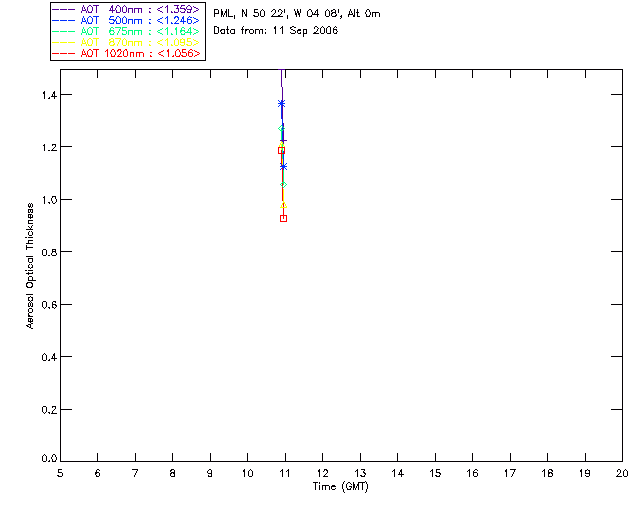Click the x-axis tick label '7'
Image resolution: width=640 pixels, height=512 pixels.
click(135, 473)
